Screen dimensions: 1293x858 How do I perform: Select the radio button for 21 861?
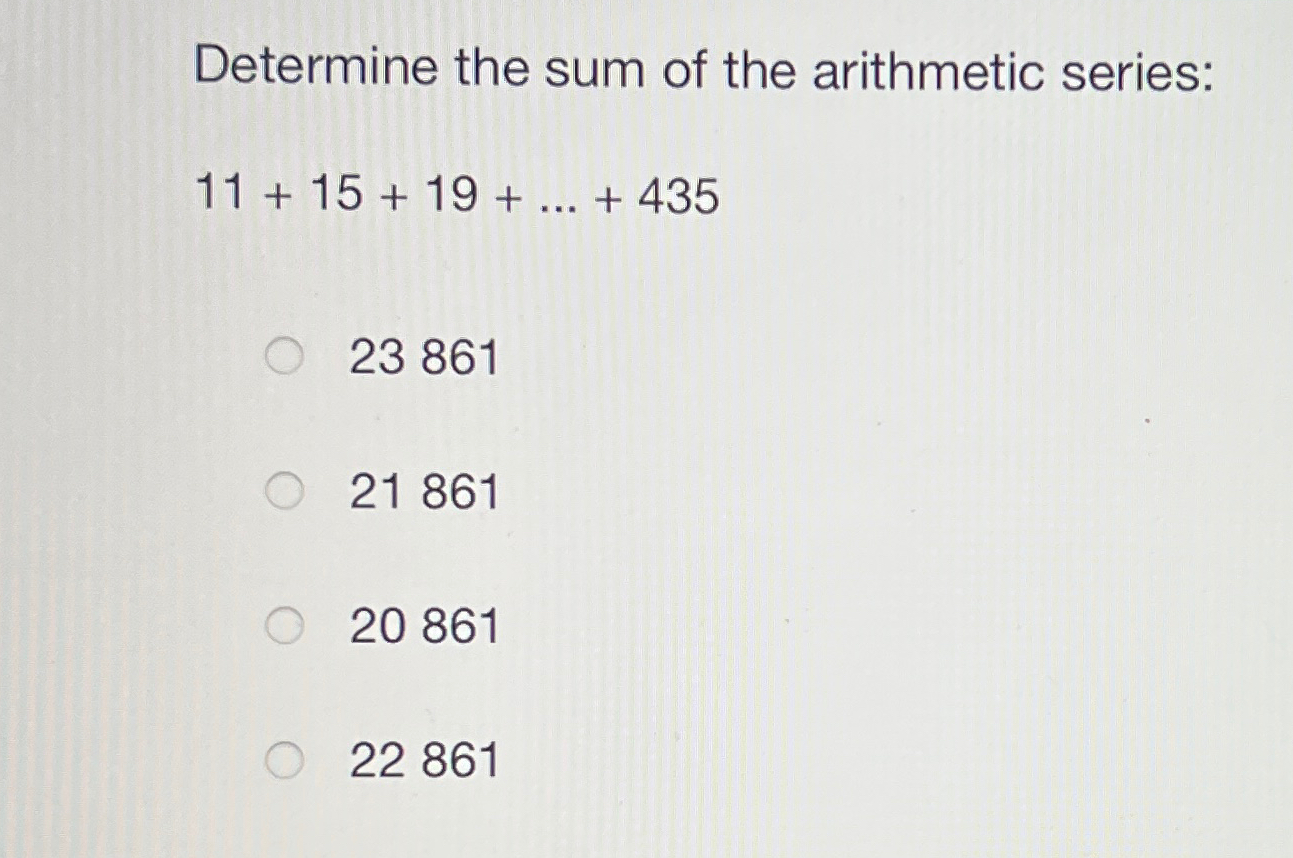pyautogui.click(x=285, y=490)
